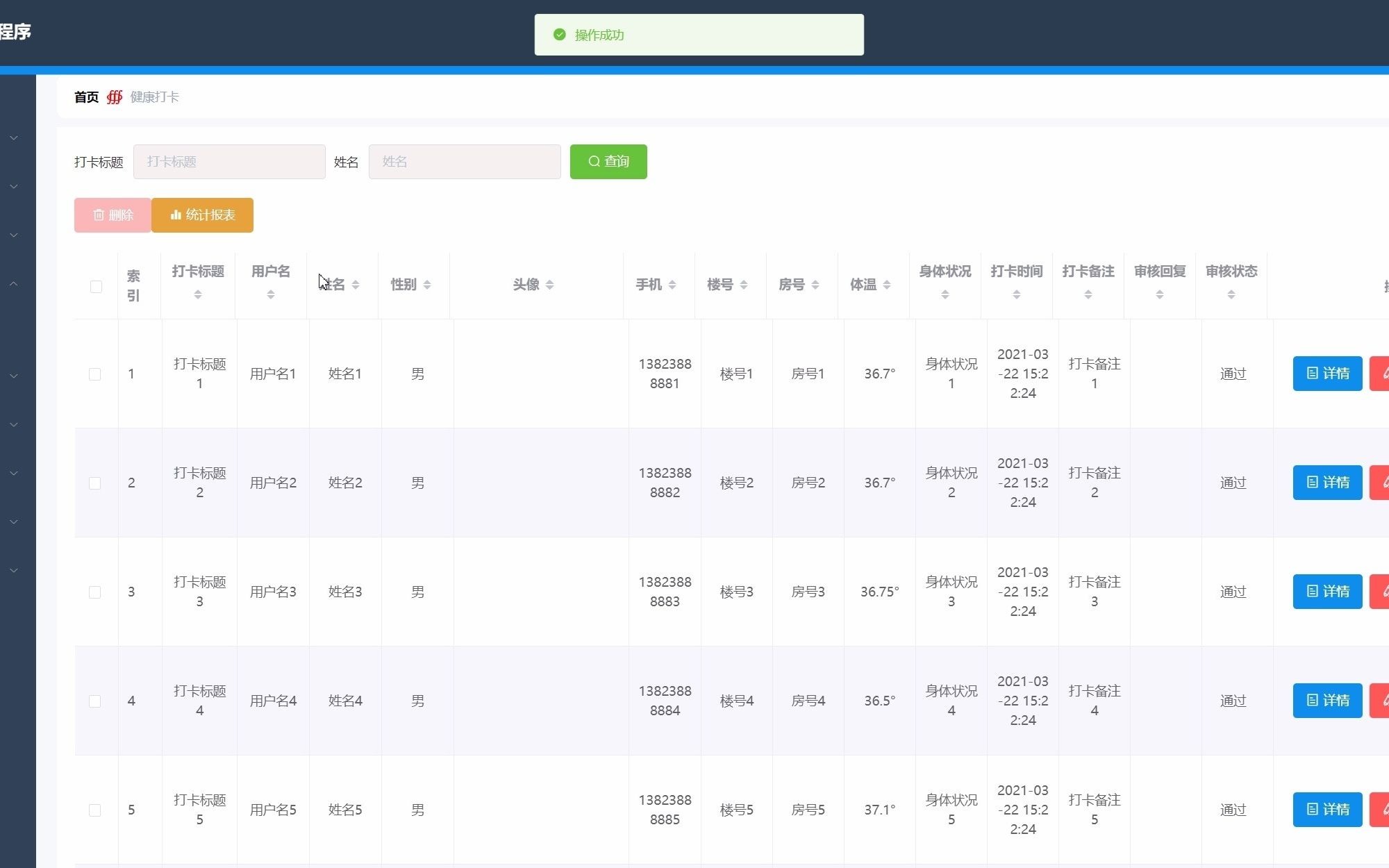Image resolution: width=1389 pixels, height=868 pixels.
Task: Sort by 体温 column arrows
Action: click(886, 285)
